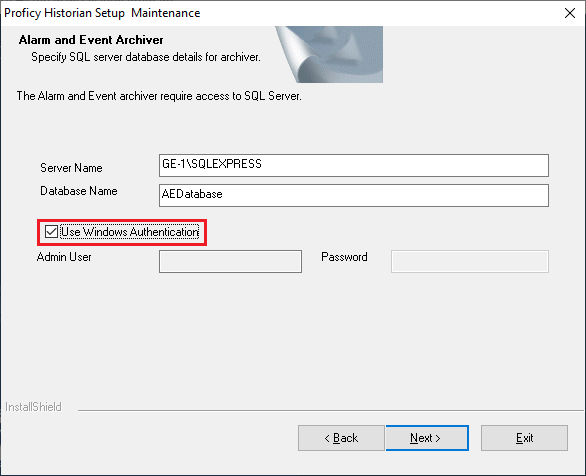This screenshot has height=476, width=586.
Task: Toggle the Use Windows Authentication checkbox
Action: pos(51,232)
